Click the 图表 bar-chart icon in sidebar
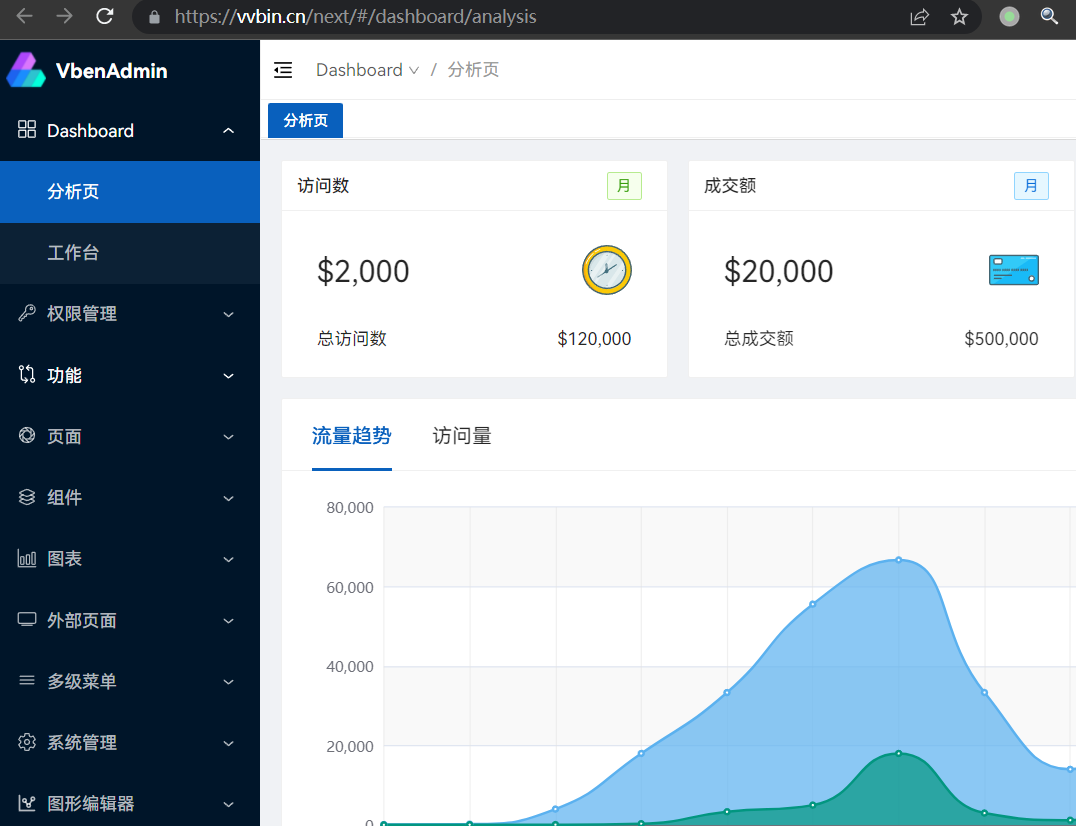This screenshot has height=826, width=1076. click(25, 558)
